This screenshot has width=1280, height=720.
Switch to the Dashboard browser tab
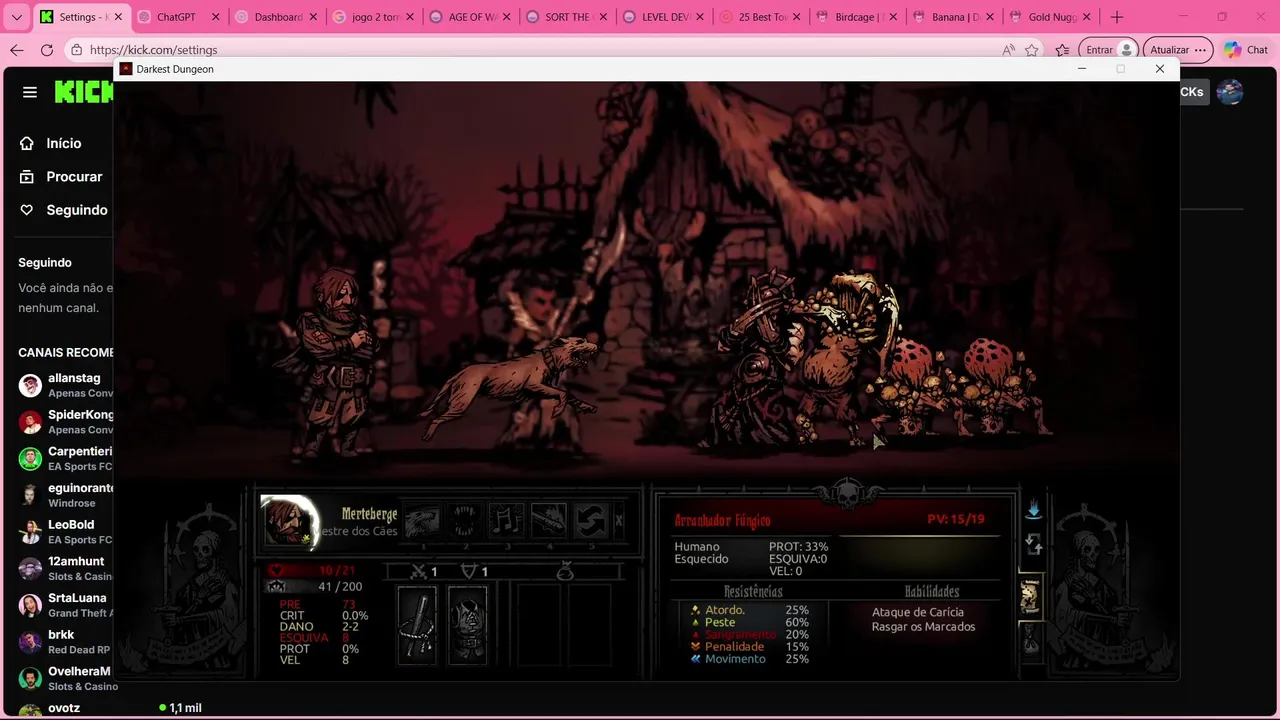coord(278,17)
